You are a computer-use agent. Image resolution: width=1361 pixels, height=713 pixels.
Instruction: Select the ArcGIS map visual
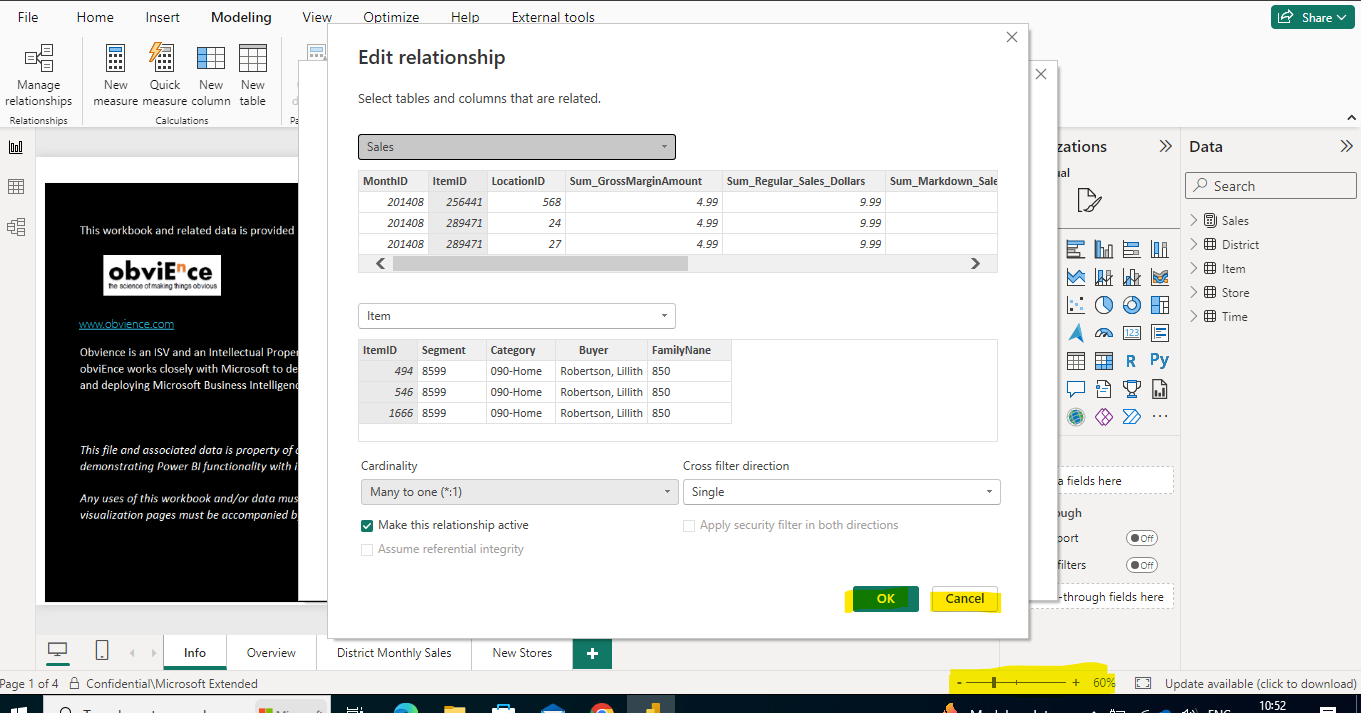click(x=1076, y=417)
